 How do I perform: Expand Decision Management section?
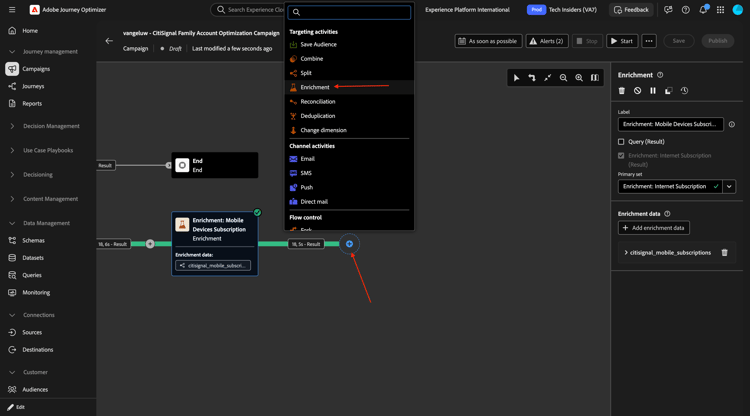tap(12, 126)
